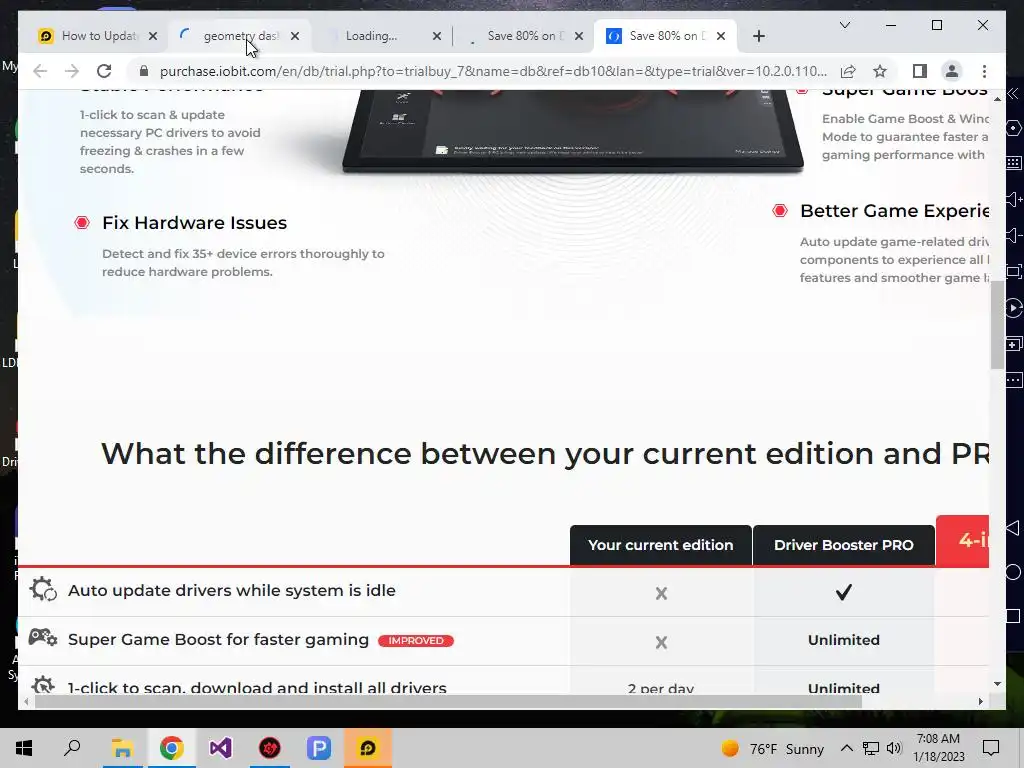Reload the current page

pos(104,71)
